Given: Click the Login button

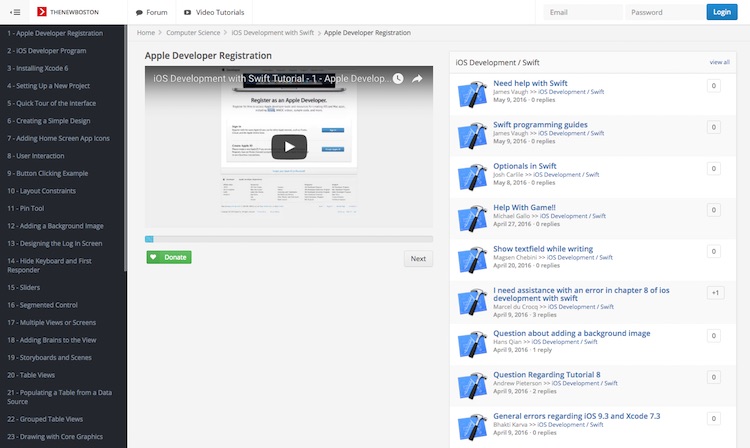Looking at the screenshot, I should pos(722,12).
